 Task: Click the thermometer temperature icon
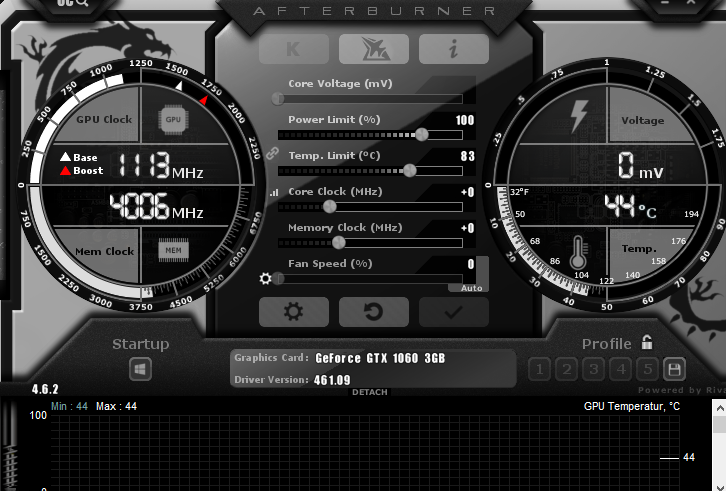(x=578, y=252)
